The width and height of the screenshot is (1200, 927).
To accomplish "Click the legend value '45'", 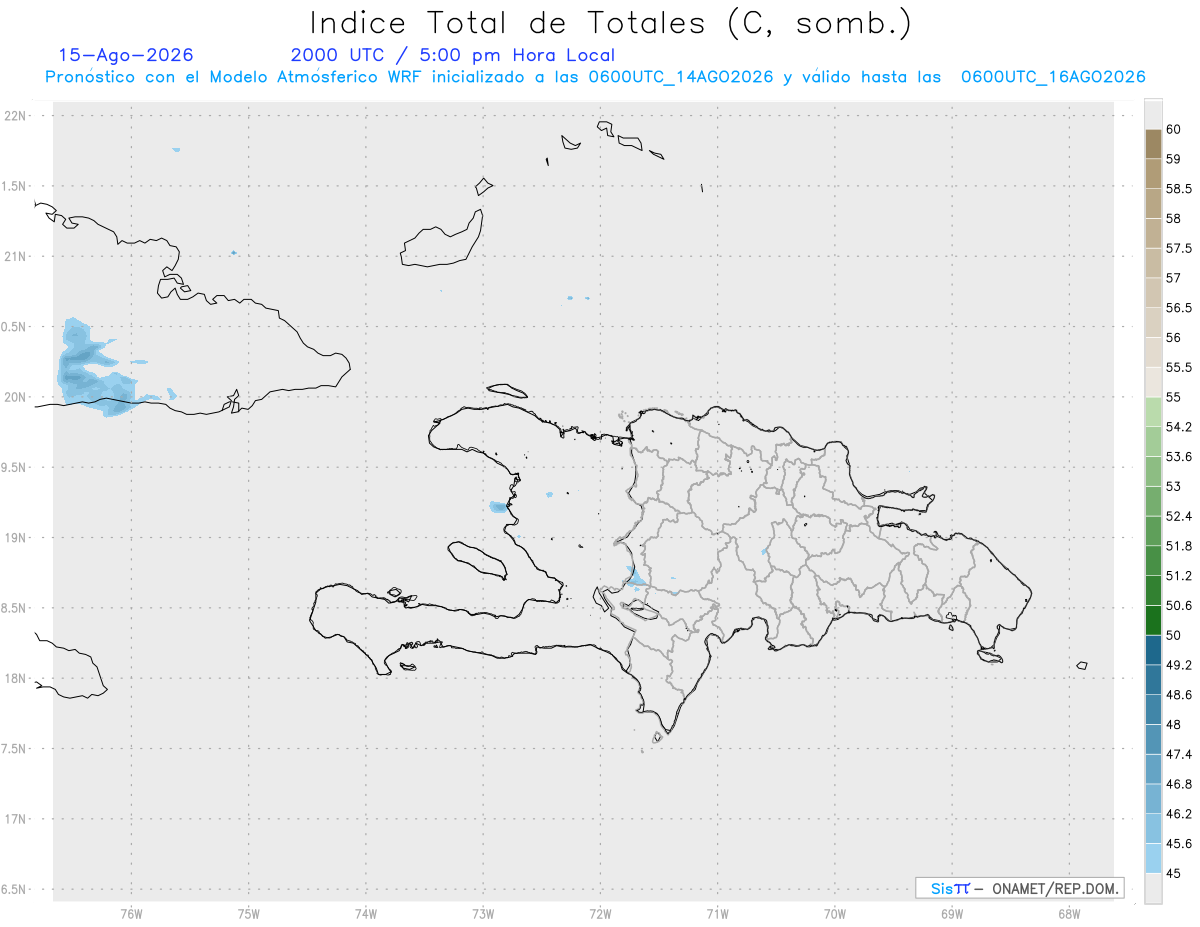I will pos(1173,873).
